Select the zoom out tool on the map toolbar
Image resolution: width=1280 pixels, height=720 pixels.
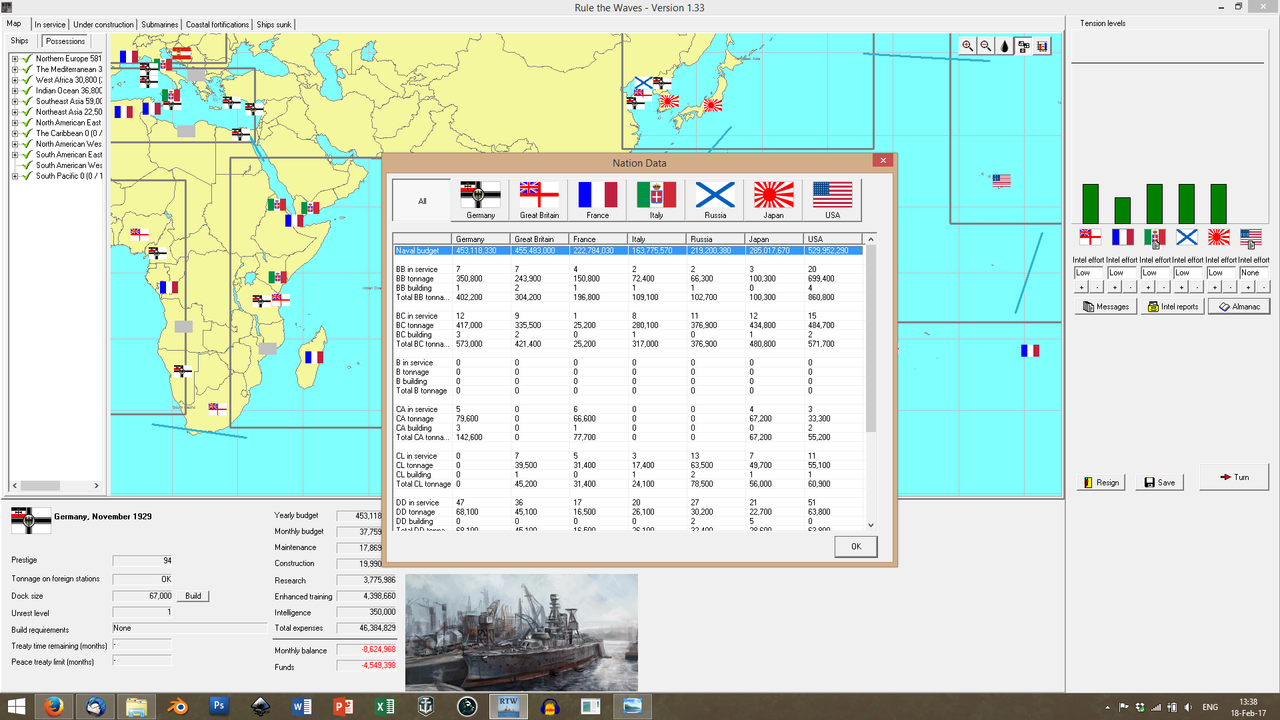[985, 45]
